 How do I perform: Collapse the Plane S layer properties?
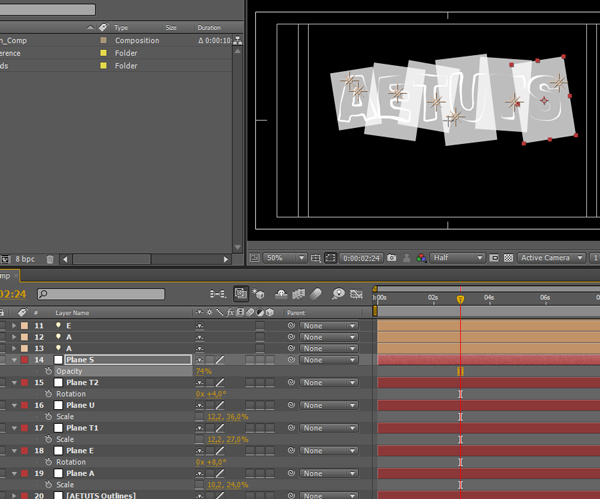pos(14,360)
